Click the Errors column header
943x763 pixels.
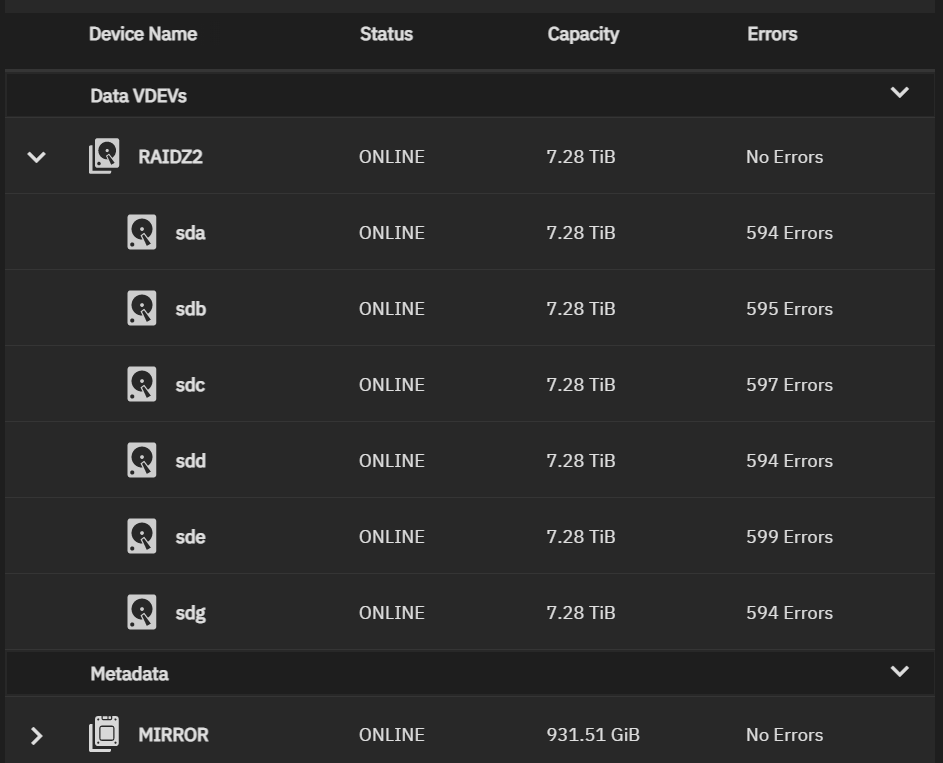coord(772,34)
